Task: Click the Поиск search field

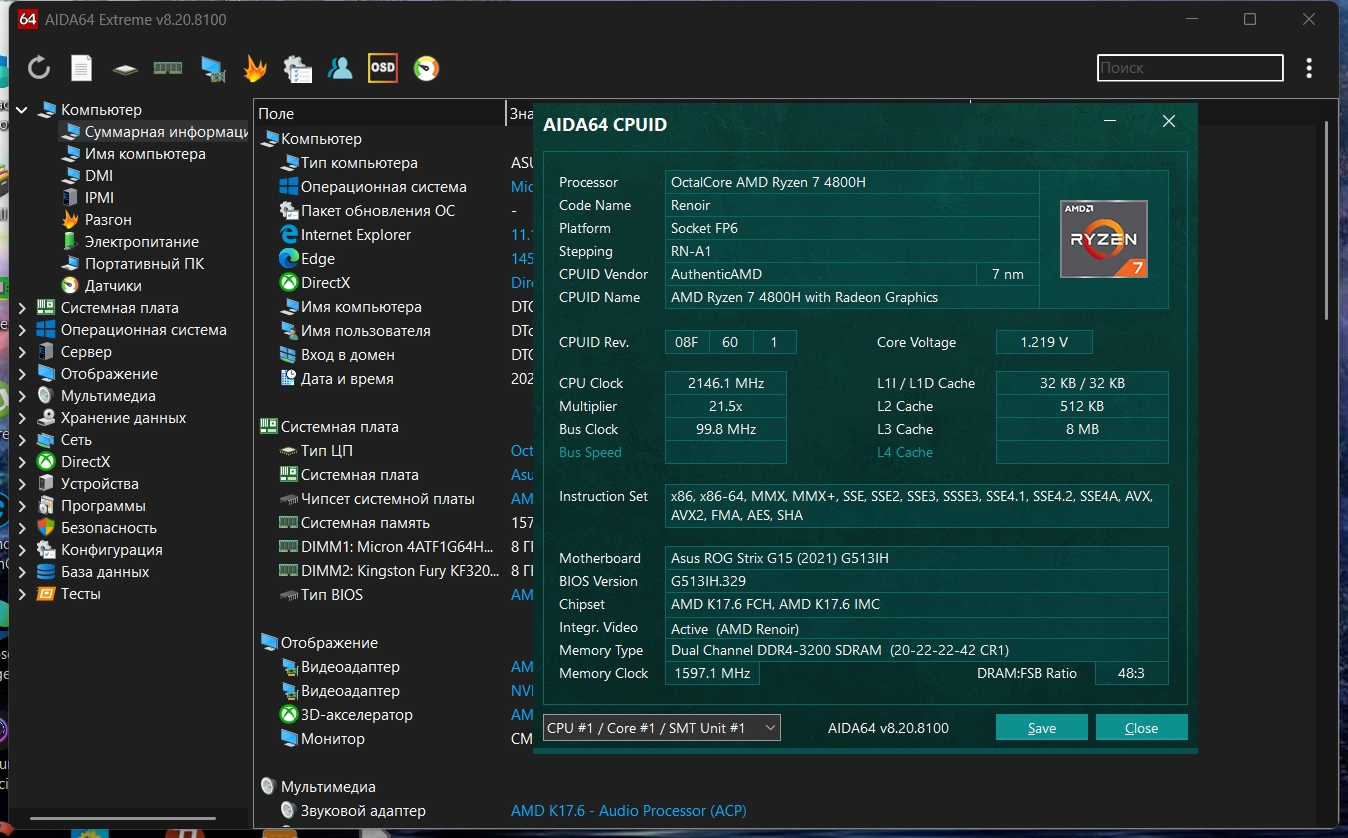Action: click(1189, 68)
